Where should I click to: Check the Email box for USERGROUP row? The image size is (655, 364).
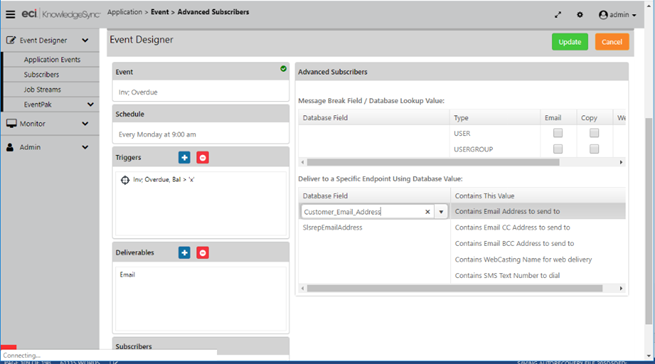click(558, 149)
